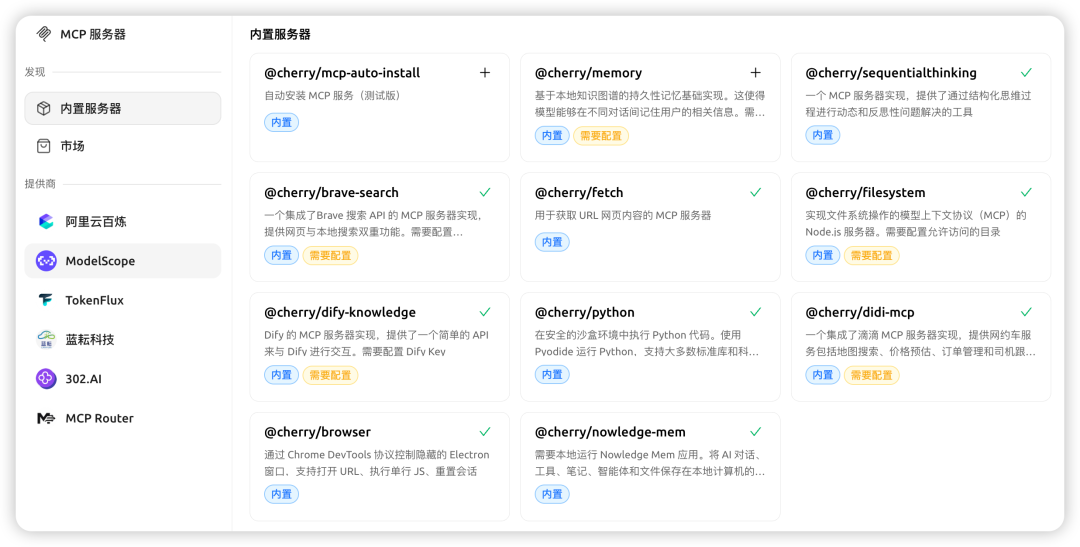Click the 内置 tag on nowledge-mem card
Image resolution: width=1080 pixels, height=547 pixels.
[x=552, y=494]
